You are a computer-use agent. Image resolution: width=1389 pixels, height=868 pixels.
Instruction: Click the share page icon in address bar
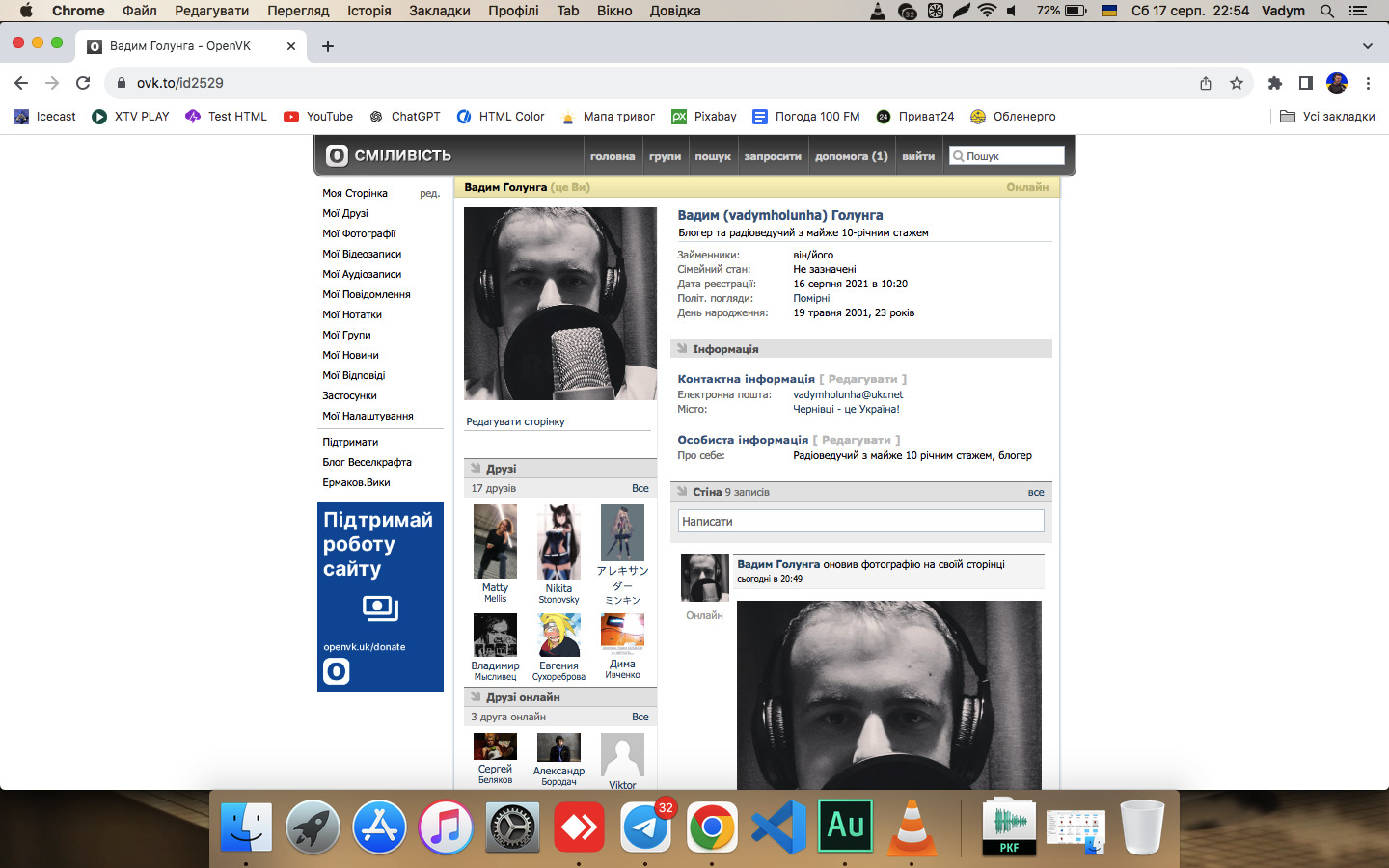pos(1206,83)
